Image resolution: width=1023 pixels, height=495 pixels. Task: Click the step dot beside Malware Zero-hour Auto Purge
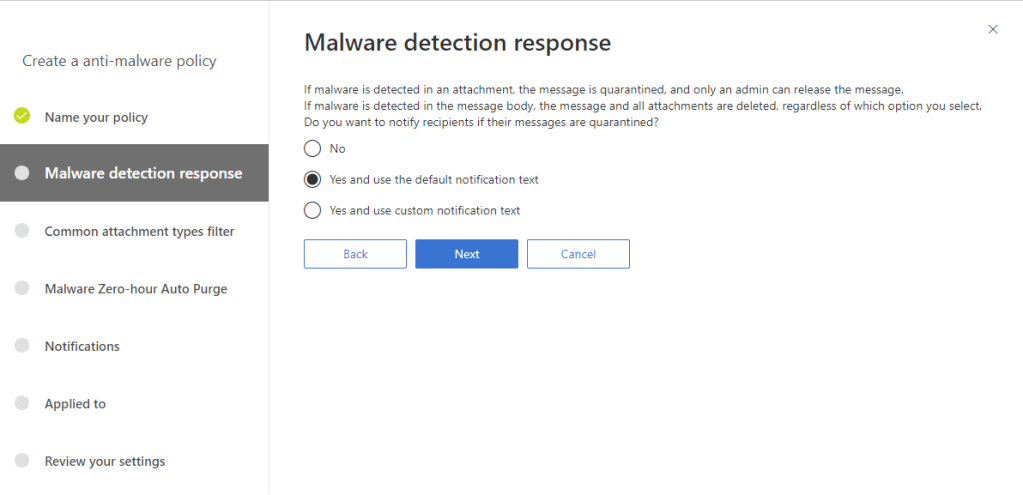[x=22, y=288]
